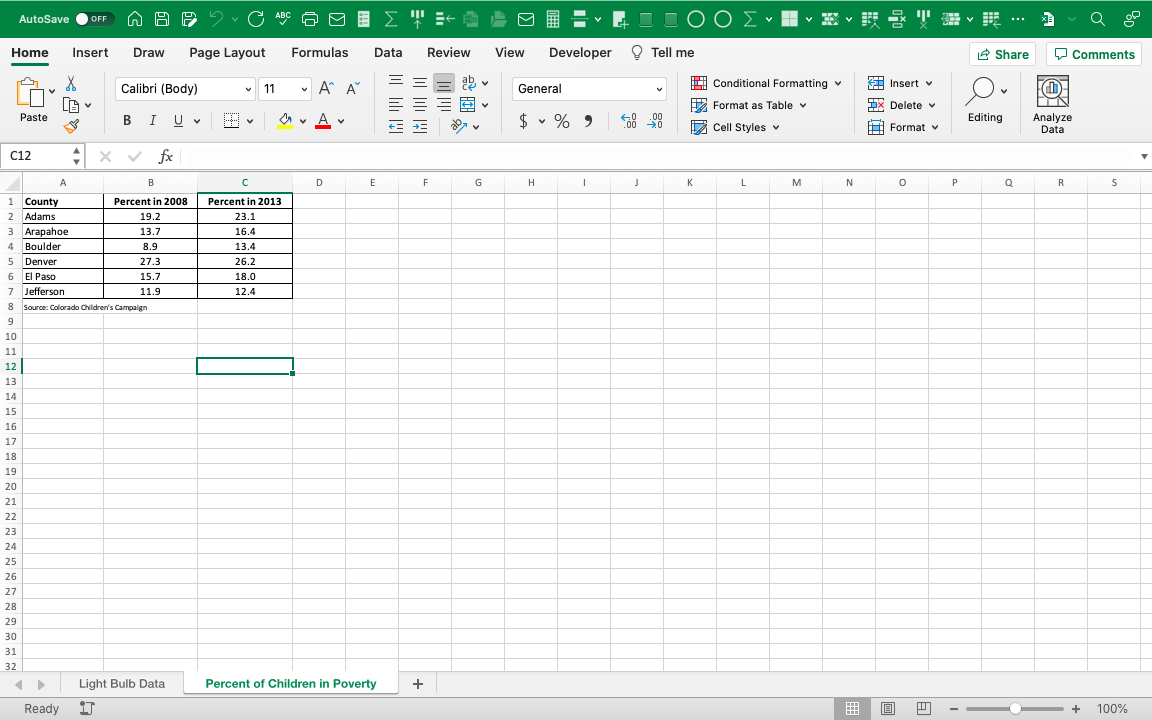Apply percent style
The image size is (1152, 720).
coord(562,121)
